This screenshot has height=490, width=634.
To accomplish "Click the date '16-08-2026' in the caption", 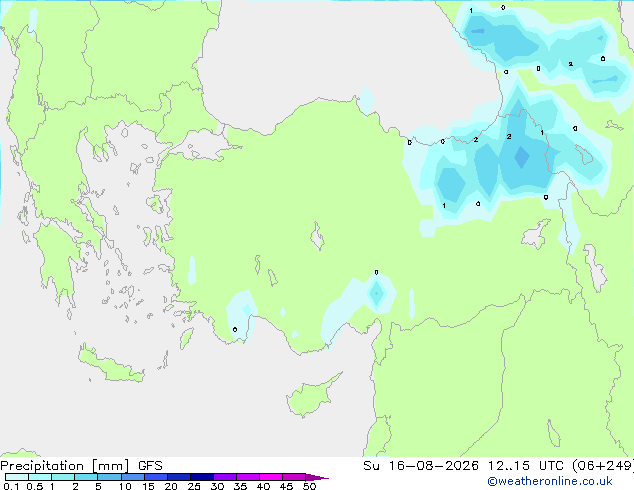I will tap(433, 466).
